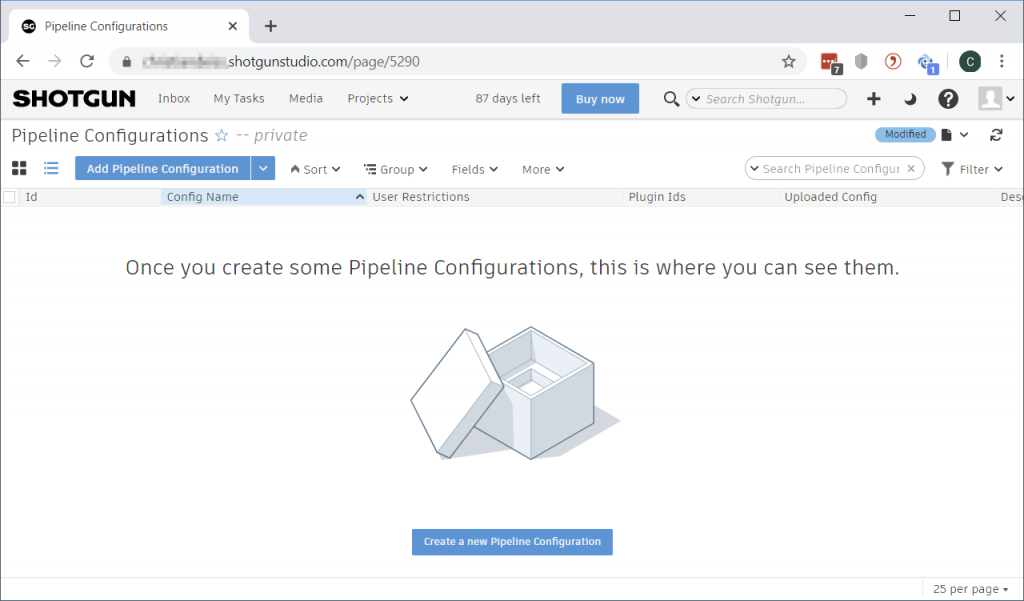
Task: Toggle the browser bookmark star
Action: [787, 60]
